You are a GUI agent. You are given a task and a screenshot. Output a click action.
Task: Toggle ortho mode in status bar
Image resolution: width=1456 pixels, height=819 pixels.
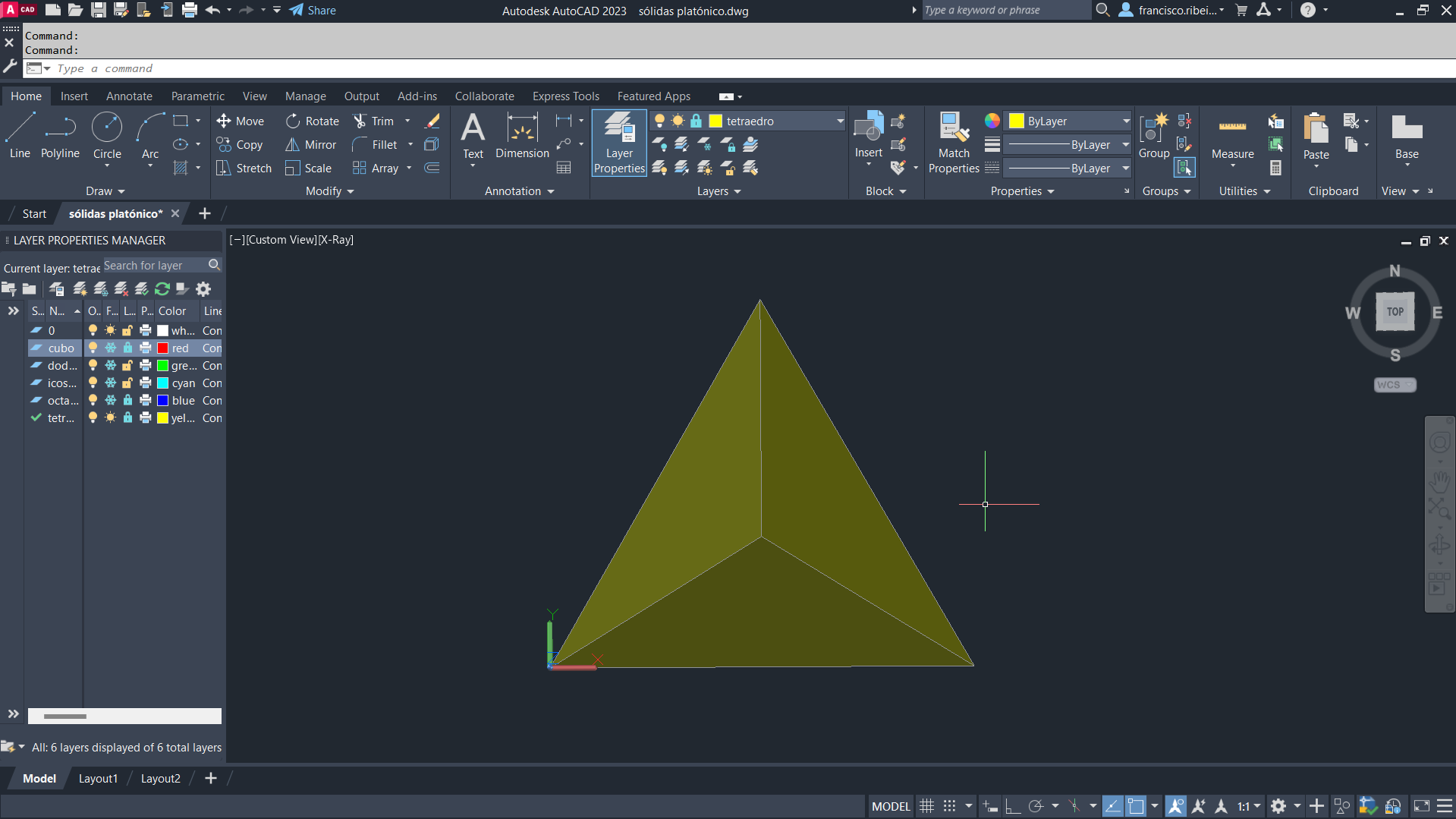pos(1012,806)
